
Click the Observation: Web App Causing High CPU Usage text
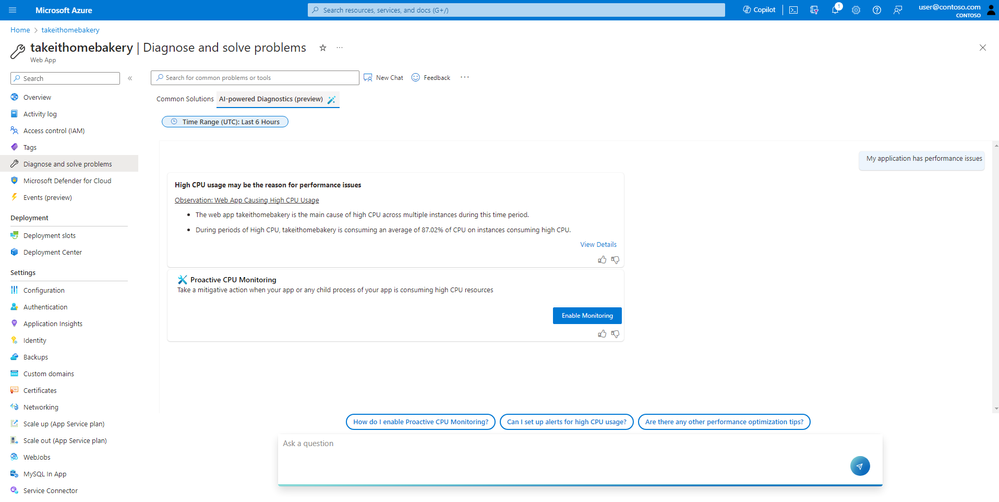coord(247,200)
